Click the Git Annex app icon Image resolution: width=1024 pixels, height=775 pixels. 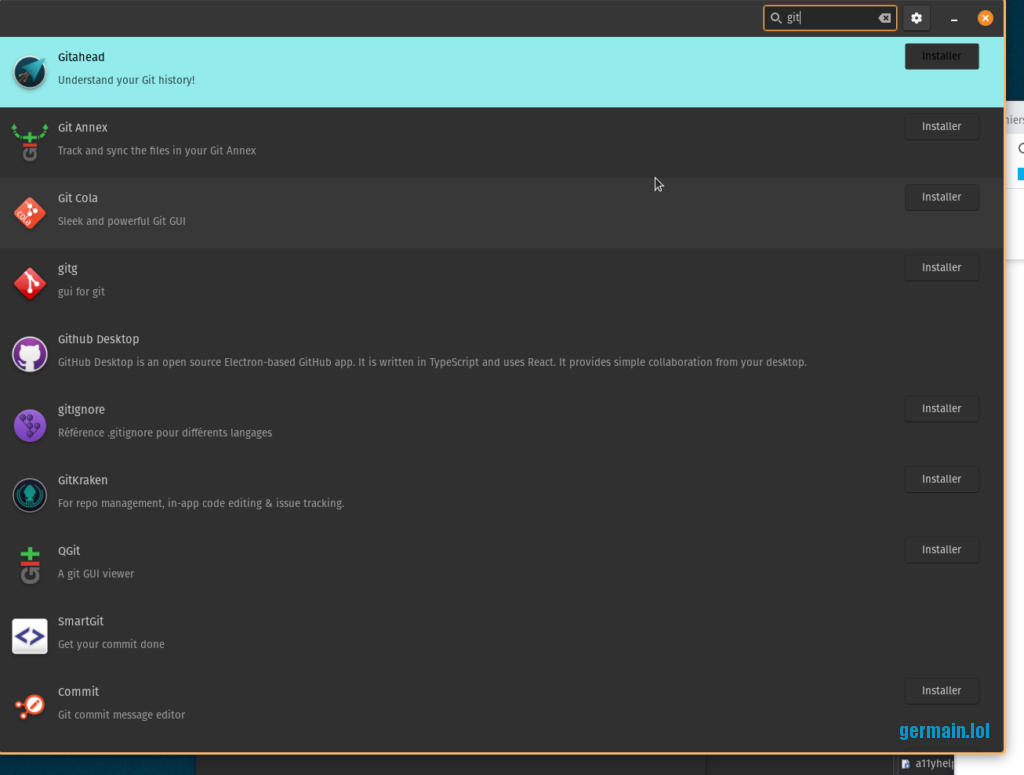click(x=30, y=142)
